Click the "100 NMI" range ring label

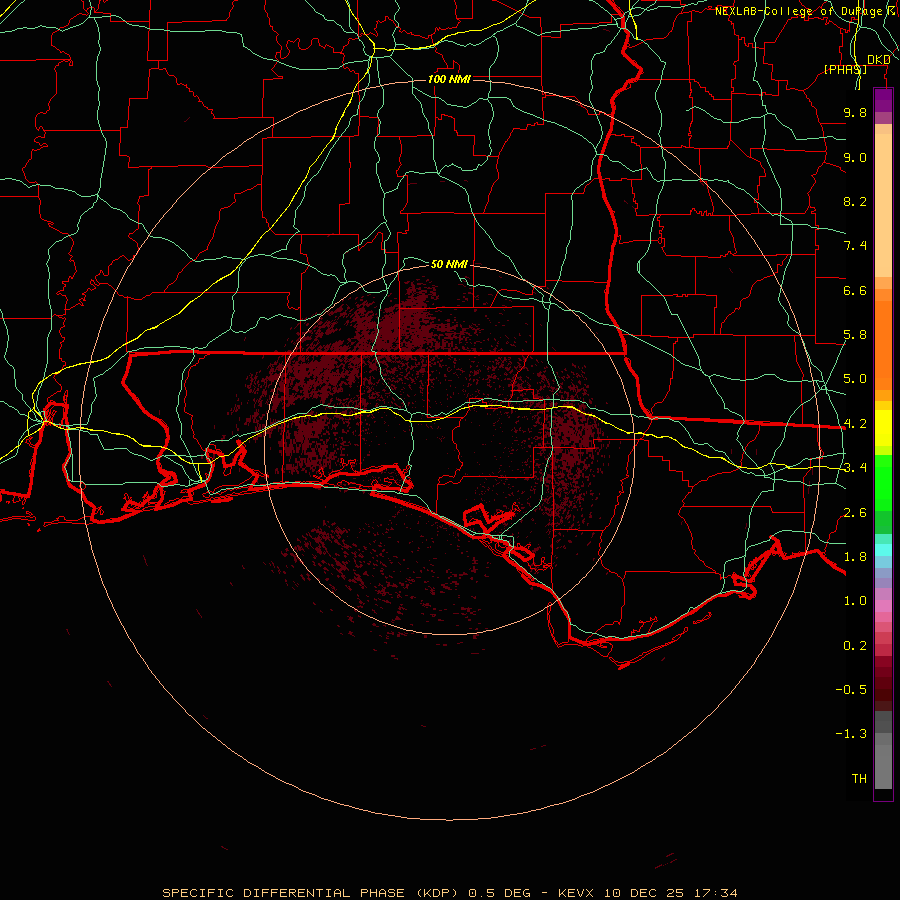(x=449, y=79)
